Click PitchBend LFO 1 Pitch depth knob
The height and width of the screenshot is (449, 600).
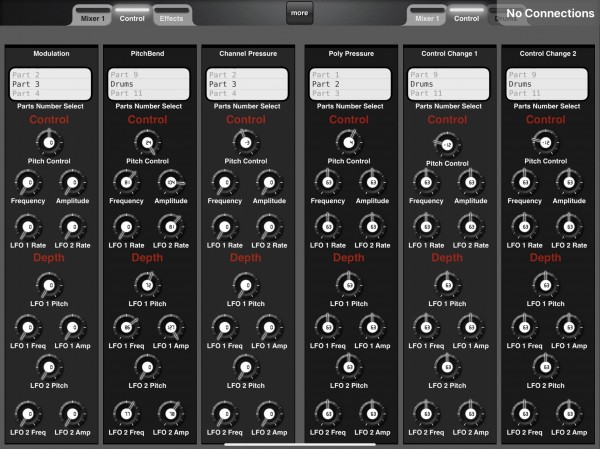147,285
